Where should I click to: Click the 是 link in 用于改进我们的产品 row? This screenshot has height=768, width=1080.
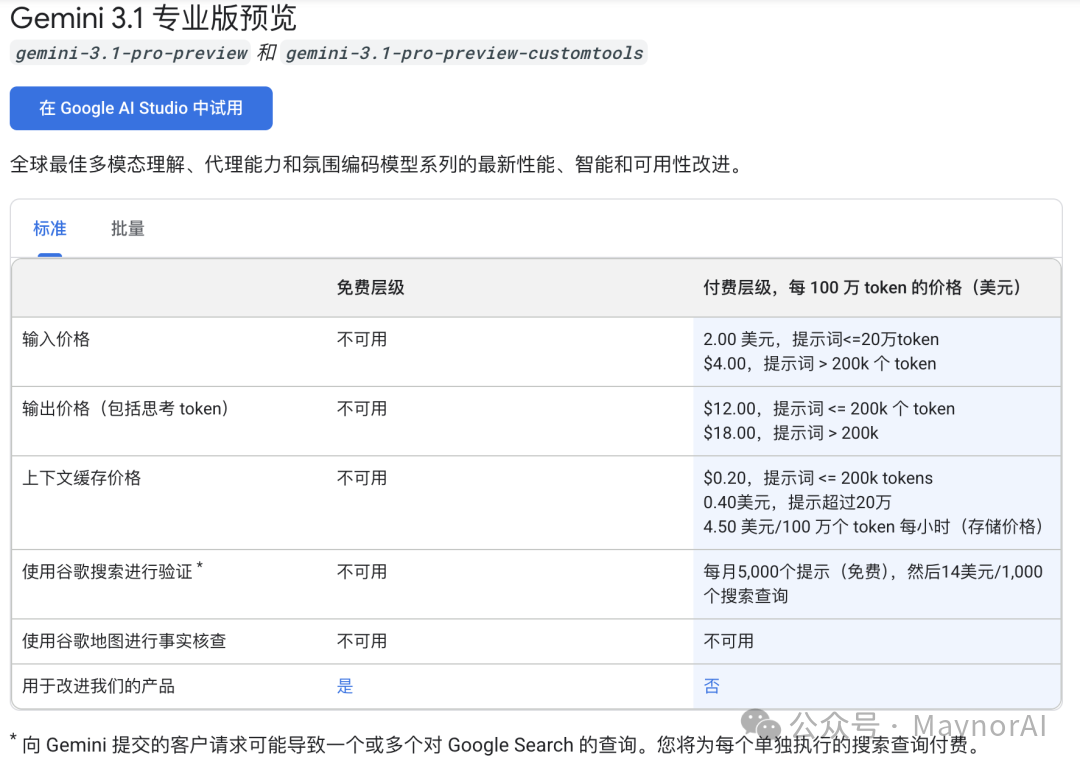coord(345,686)
